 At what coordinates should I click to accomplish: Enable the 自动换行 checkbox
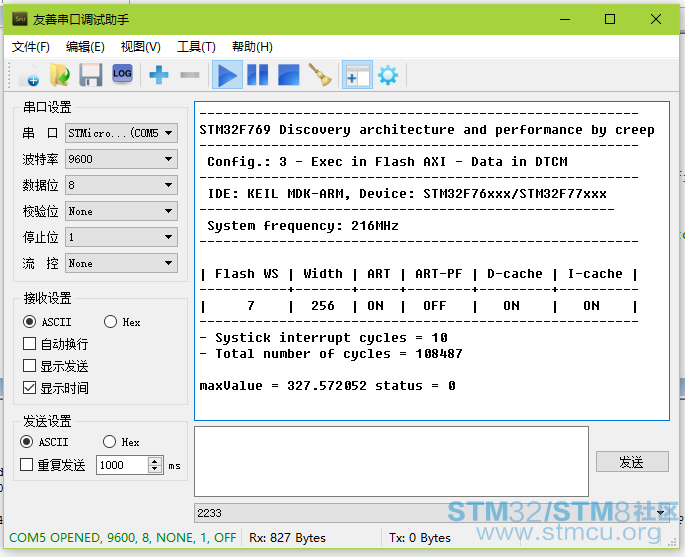55,344
